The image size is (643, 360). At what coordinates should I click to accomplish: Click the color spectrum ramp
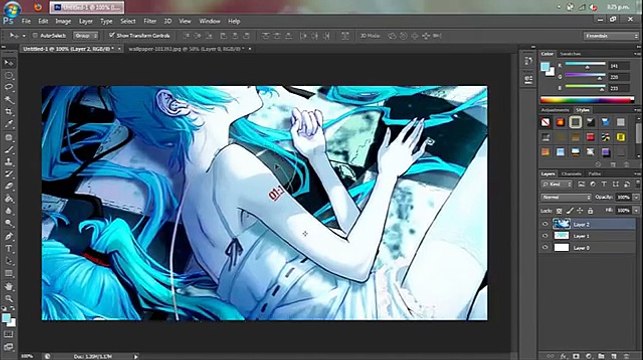tap(587, 100)
